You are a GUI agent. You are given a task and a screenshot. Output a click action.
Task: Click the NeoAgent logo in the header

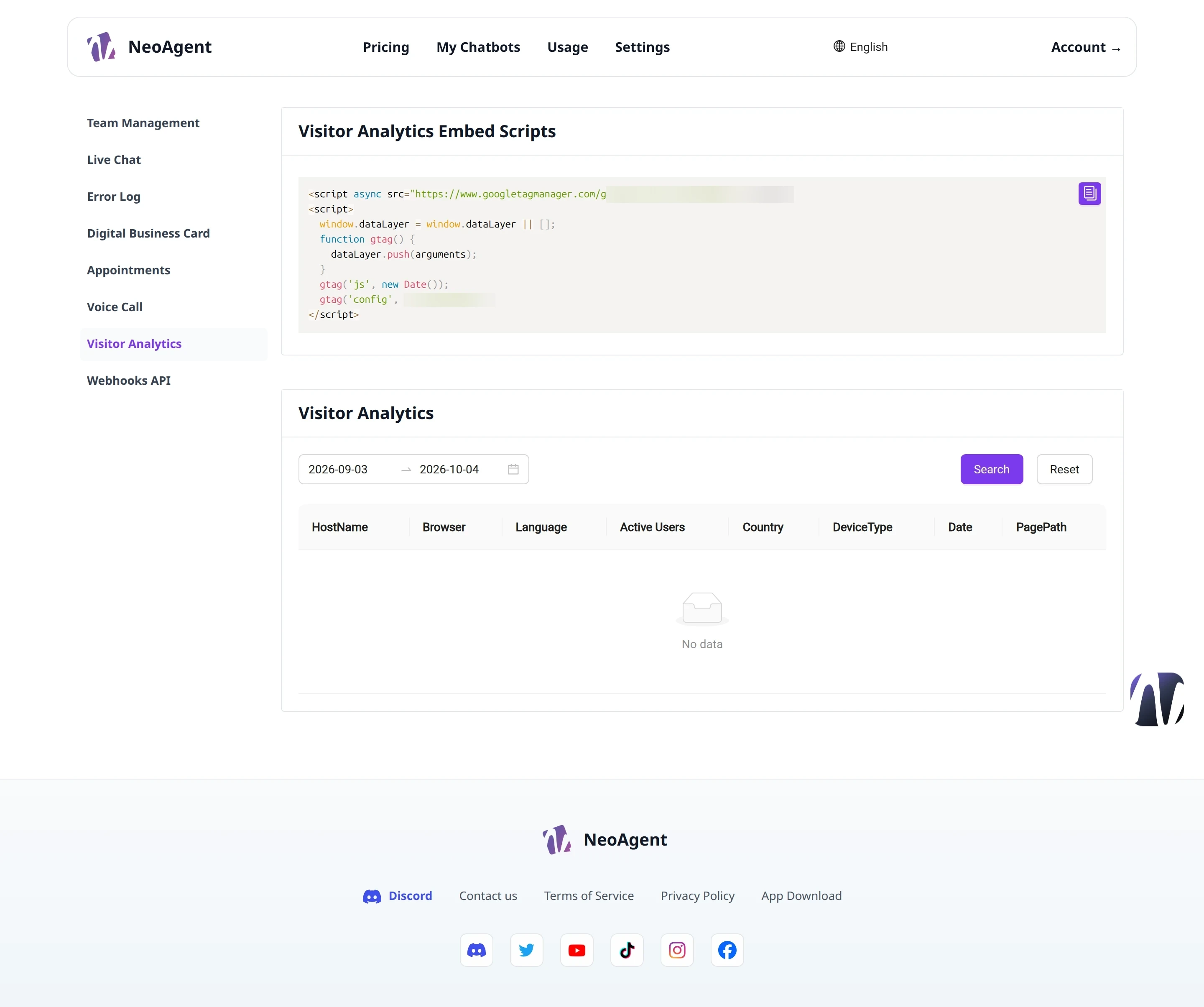pos(149,47)
